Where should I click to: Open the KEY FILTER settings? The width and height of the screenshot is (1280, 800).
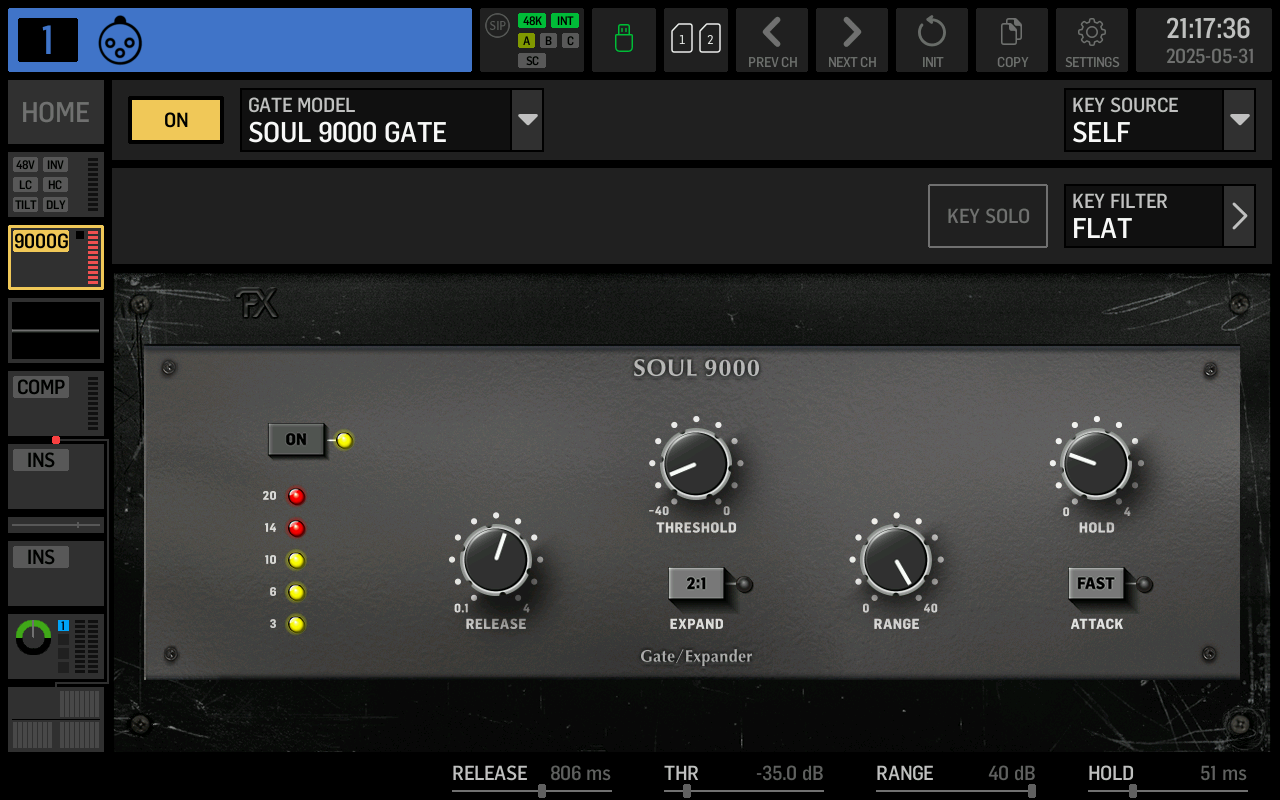[1160, 215]
